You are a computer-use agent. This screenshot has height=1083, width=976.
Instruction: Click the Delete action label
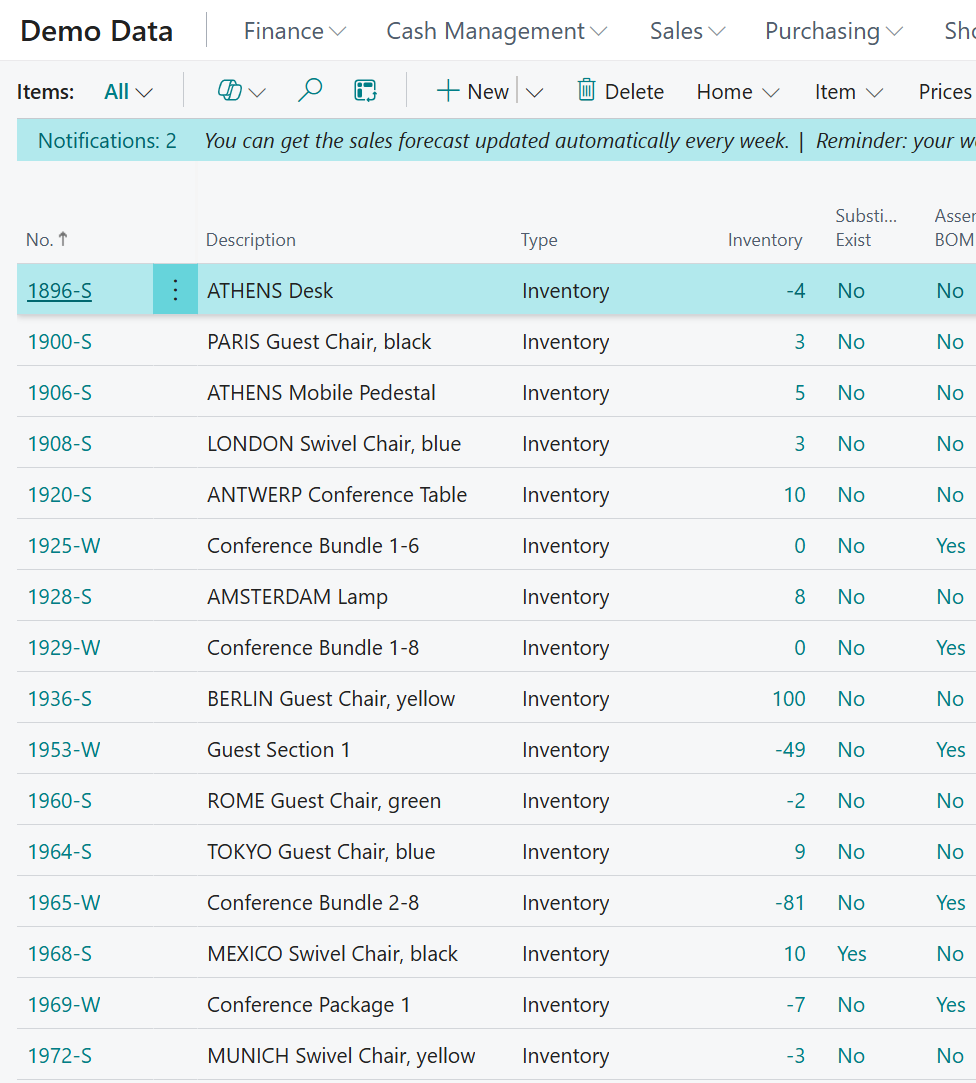633,90
